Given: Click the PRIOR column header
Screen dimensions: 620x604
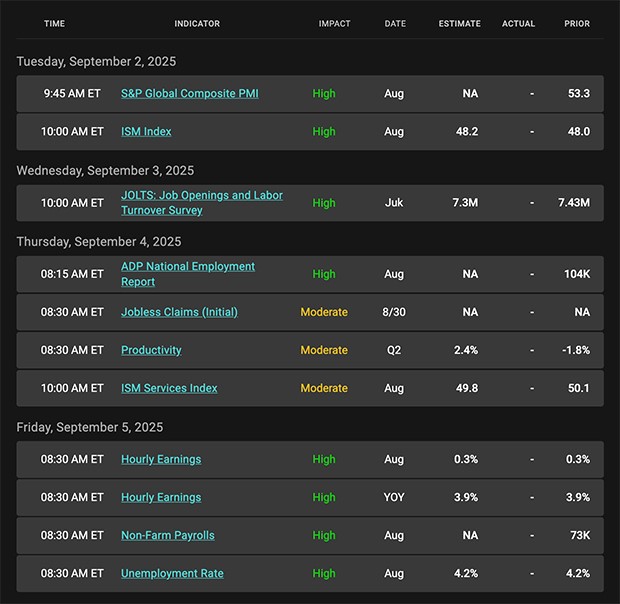Looking at the screenshot, I should [577, 24].
